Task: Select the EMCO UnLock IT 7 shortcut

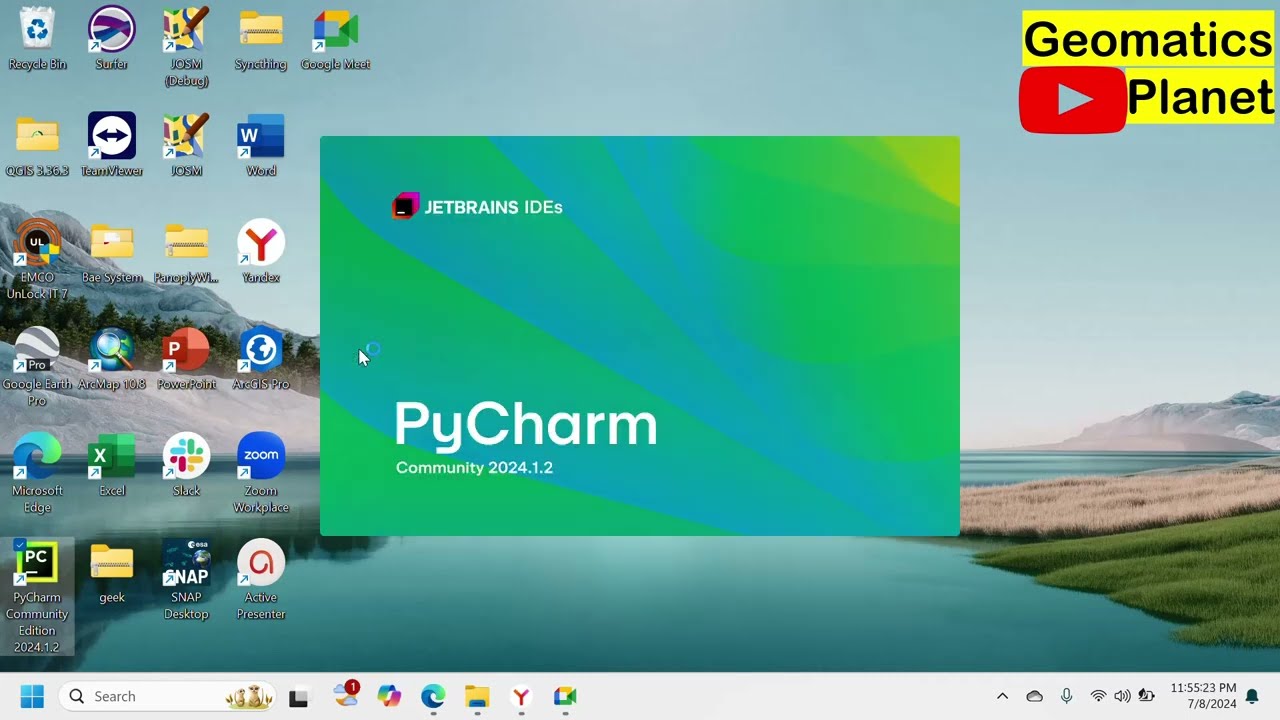Action: click(37, 260)
